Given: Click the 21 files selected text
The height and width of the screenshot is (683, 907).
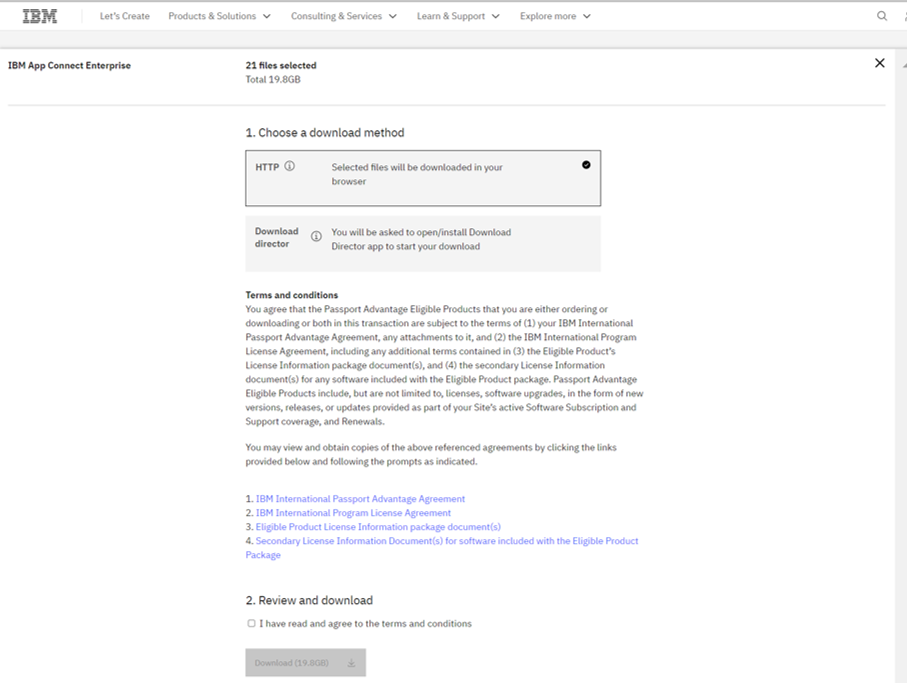Looking at the screenshot, I should tap(281, 65).
